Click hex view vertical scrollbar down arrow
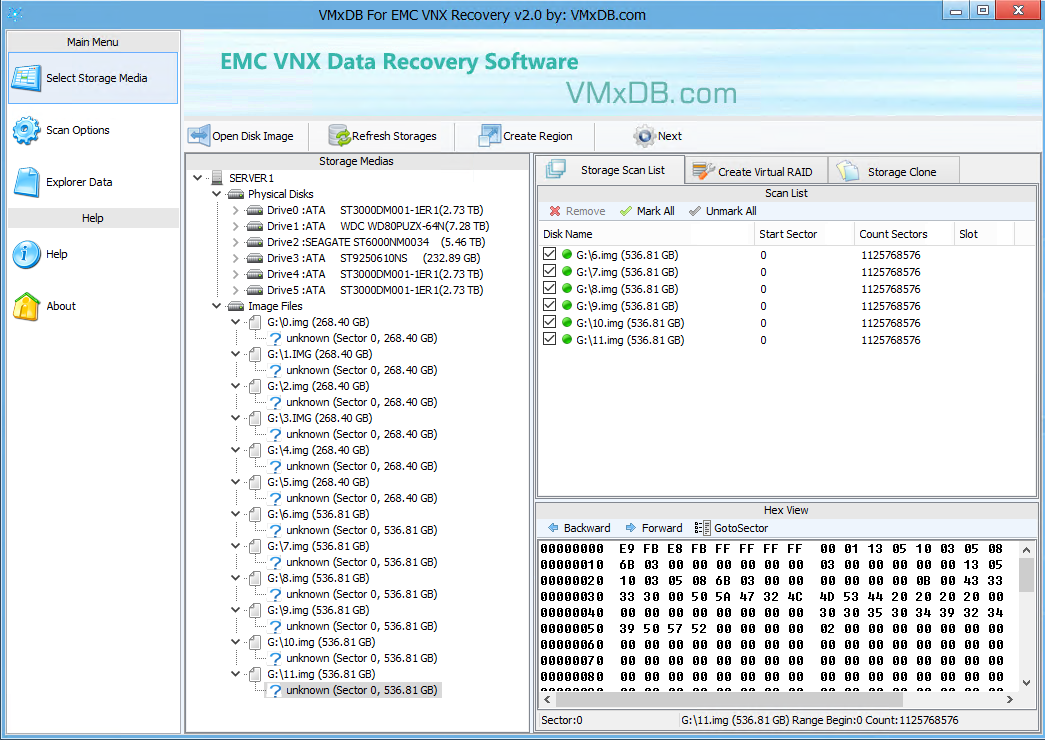Viewport: 1045px width, 740px height. (1026, 683)
